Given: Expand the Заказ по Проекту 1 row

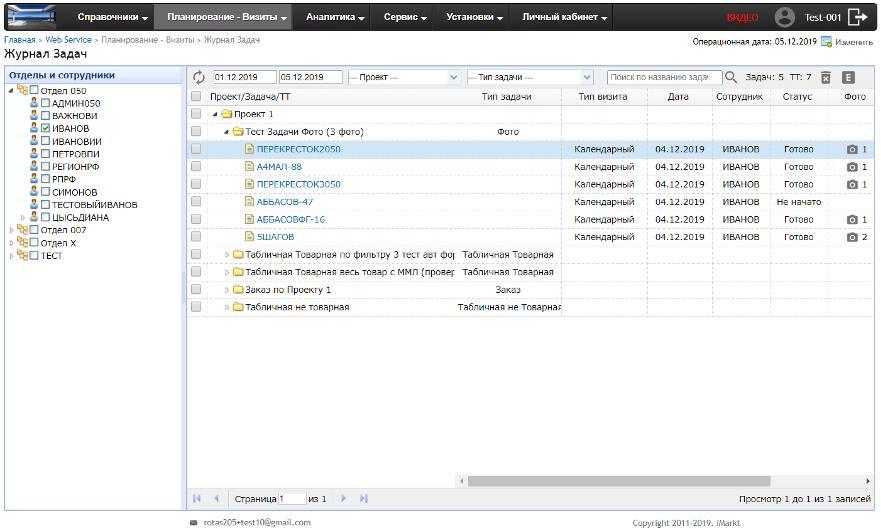Looking at the screenshot, I should 227,290.
